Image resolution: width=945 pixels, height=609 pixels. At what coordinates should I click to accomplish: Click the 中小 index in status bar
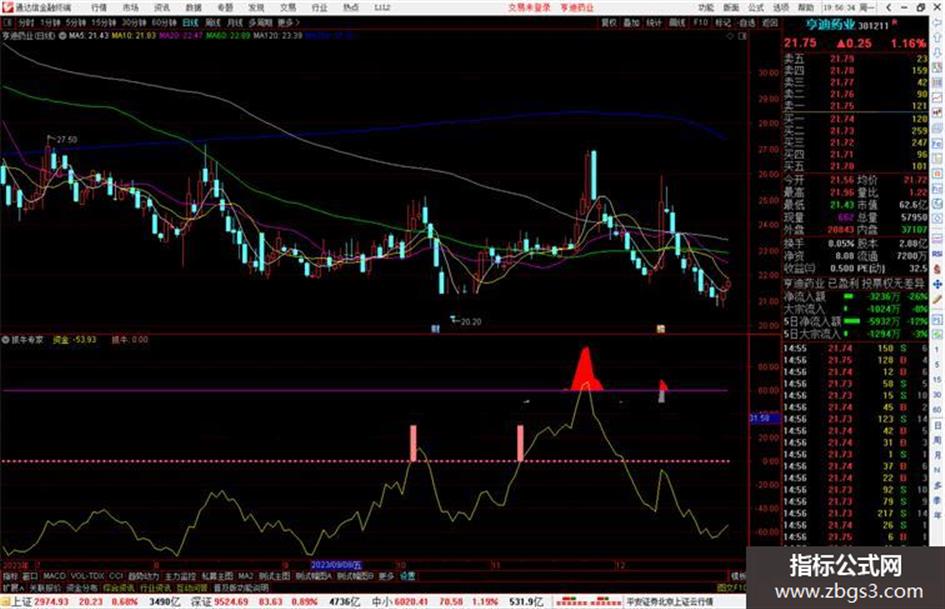pyautogui.click(x=381, y=602)
